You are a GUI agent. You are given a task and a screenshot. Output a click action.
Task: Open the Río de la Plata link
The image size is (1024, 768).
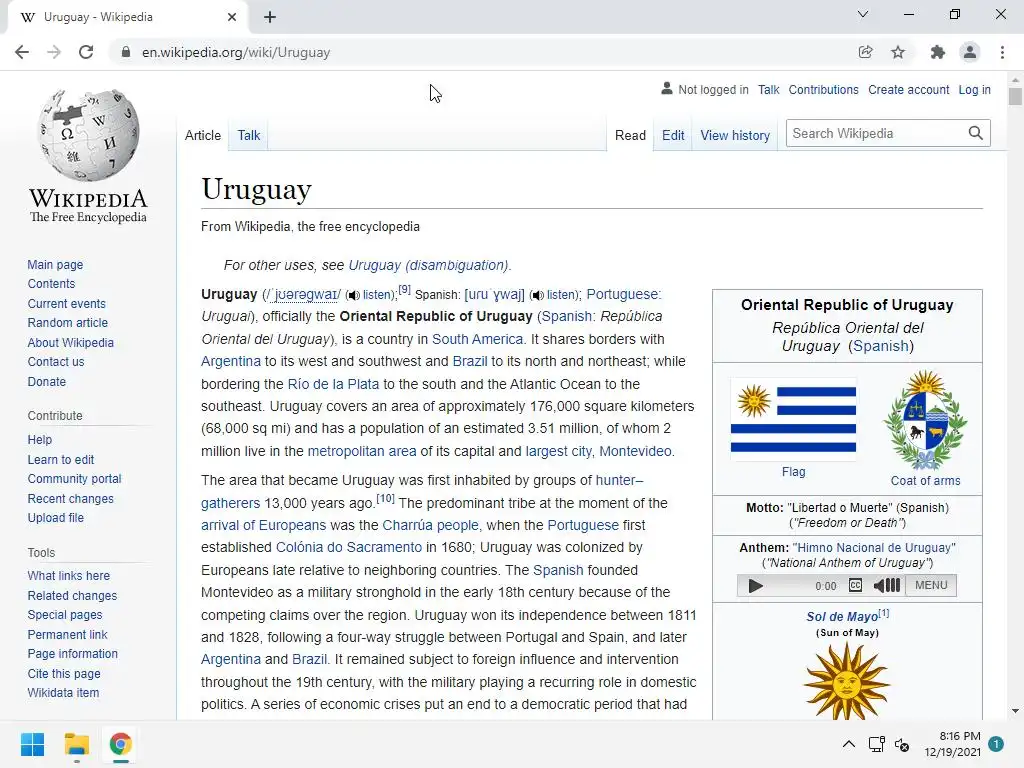[x=333, y=384]
